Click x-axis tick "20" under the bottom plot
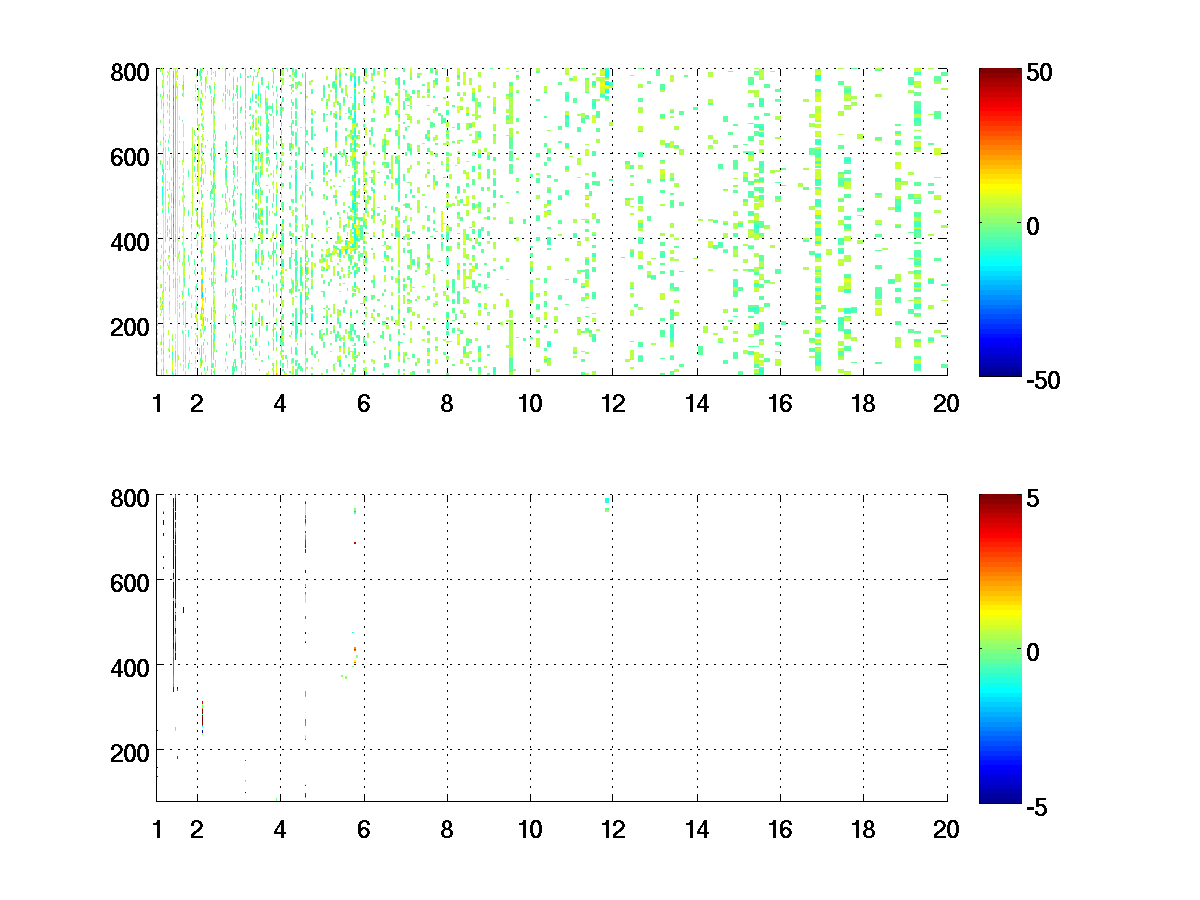The width and height of the screenshot is (1200, 900). point(947,829)
